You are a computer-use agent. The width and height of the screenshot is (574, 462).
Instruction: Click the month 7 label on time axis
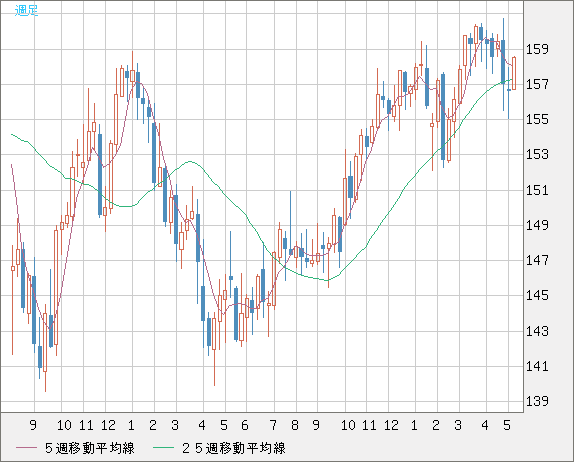pos(273,425)
